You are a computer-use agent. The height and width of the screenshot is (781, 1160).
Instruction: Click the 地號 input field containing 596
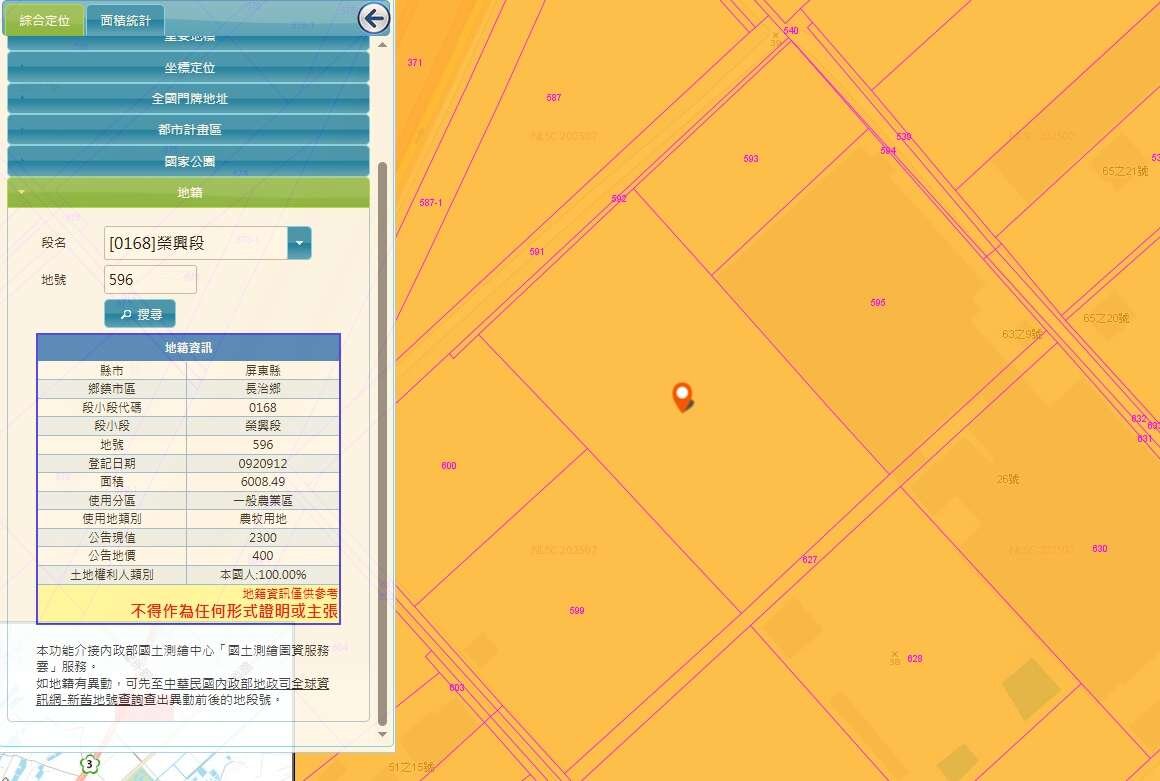150,280
